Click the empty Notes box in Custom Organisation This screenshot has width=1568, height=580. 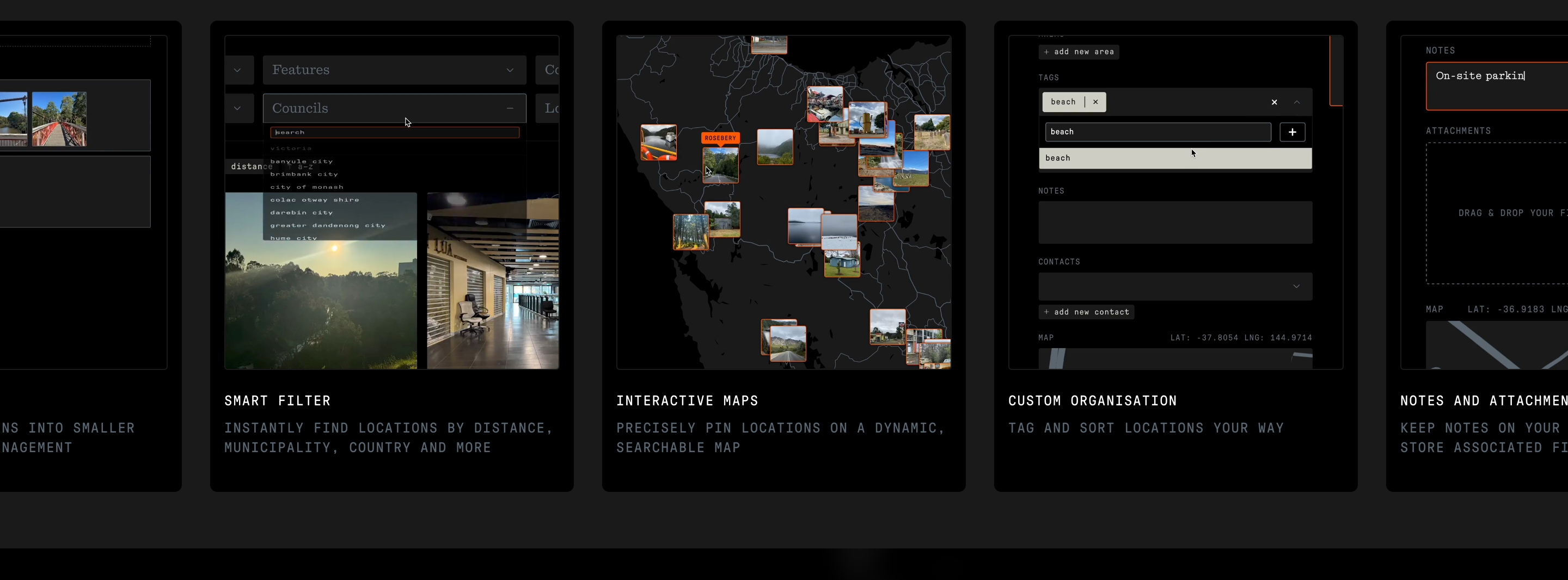(1175, 223)
